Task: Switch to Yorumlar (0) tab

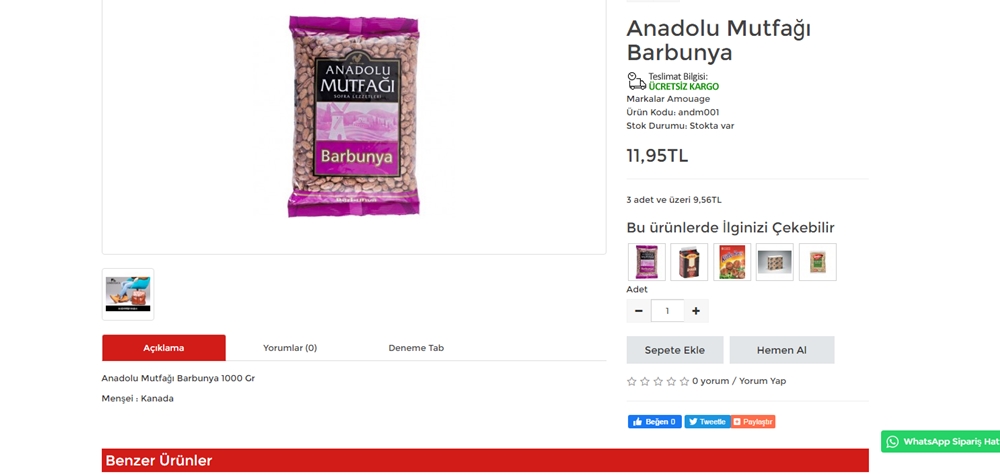Action: (x=290, y=348)
